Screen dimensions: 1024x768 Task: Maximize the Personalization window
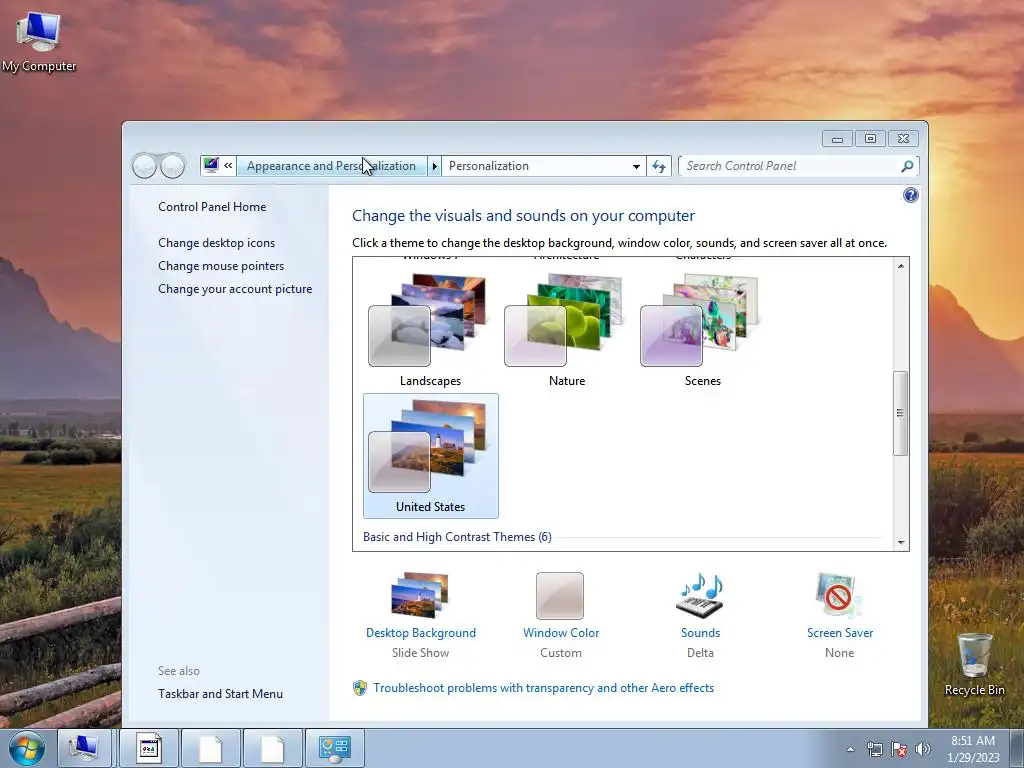870,138
